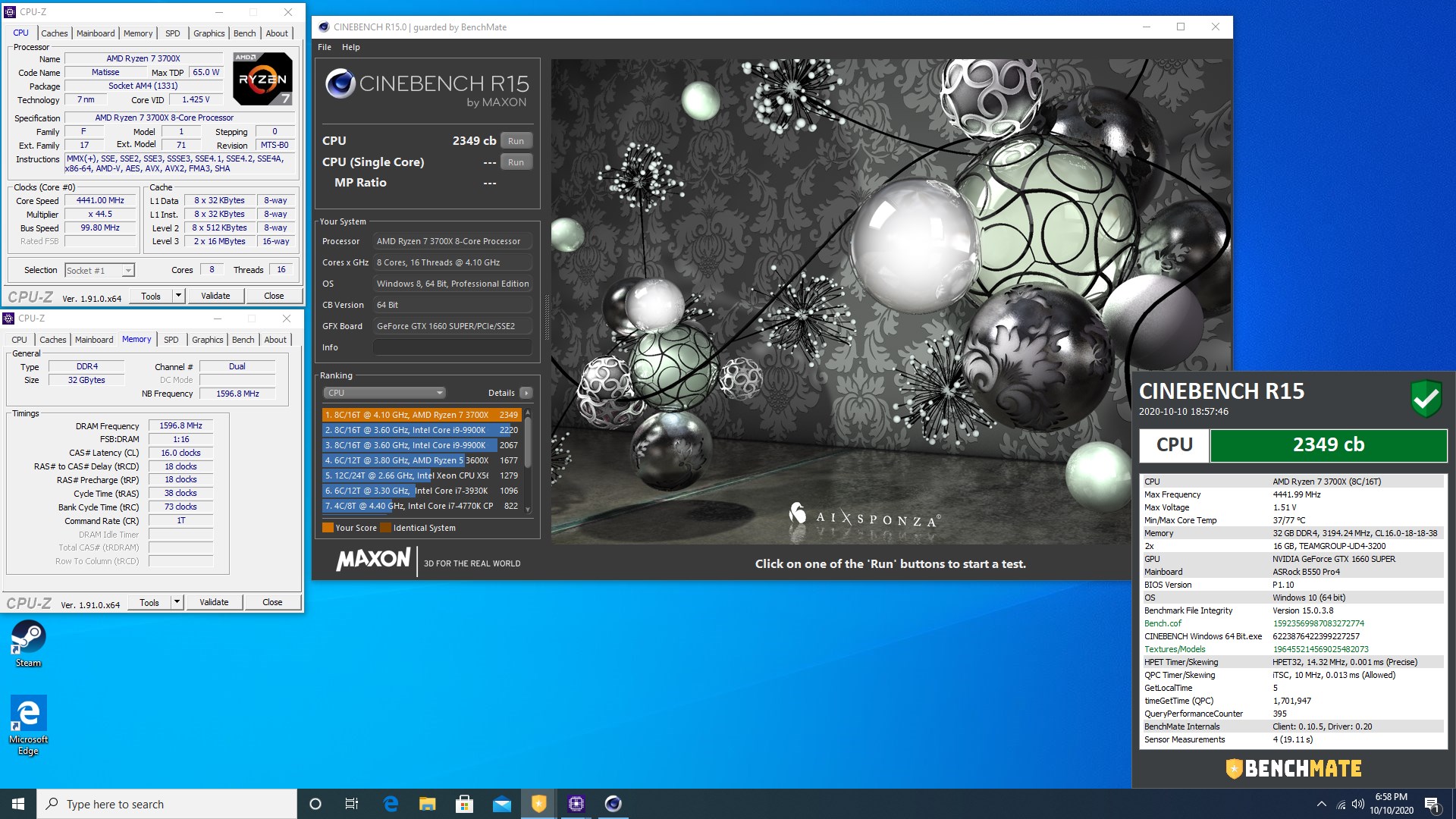Select ranking row 7 Intel Core i7-4770K
The image size is (1456, 819).
pyautogui.click(x=421, y=506)
